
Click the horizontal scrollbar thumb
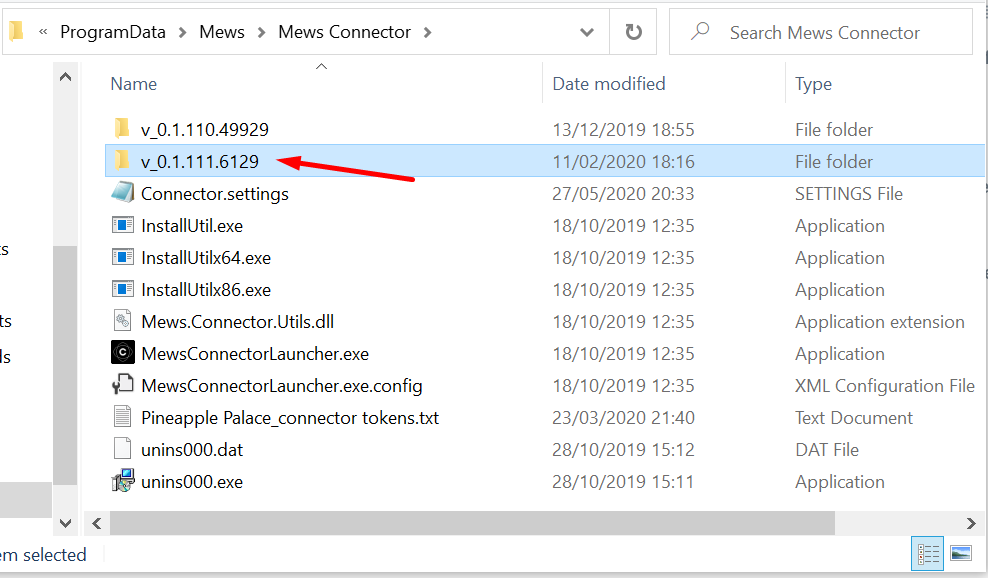[473, 523]
